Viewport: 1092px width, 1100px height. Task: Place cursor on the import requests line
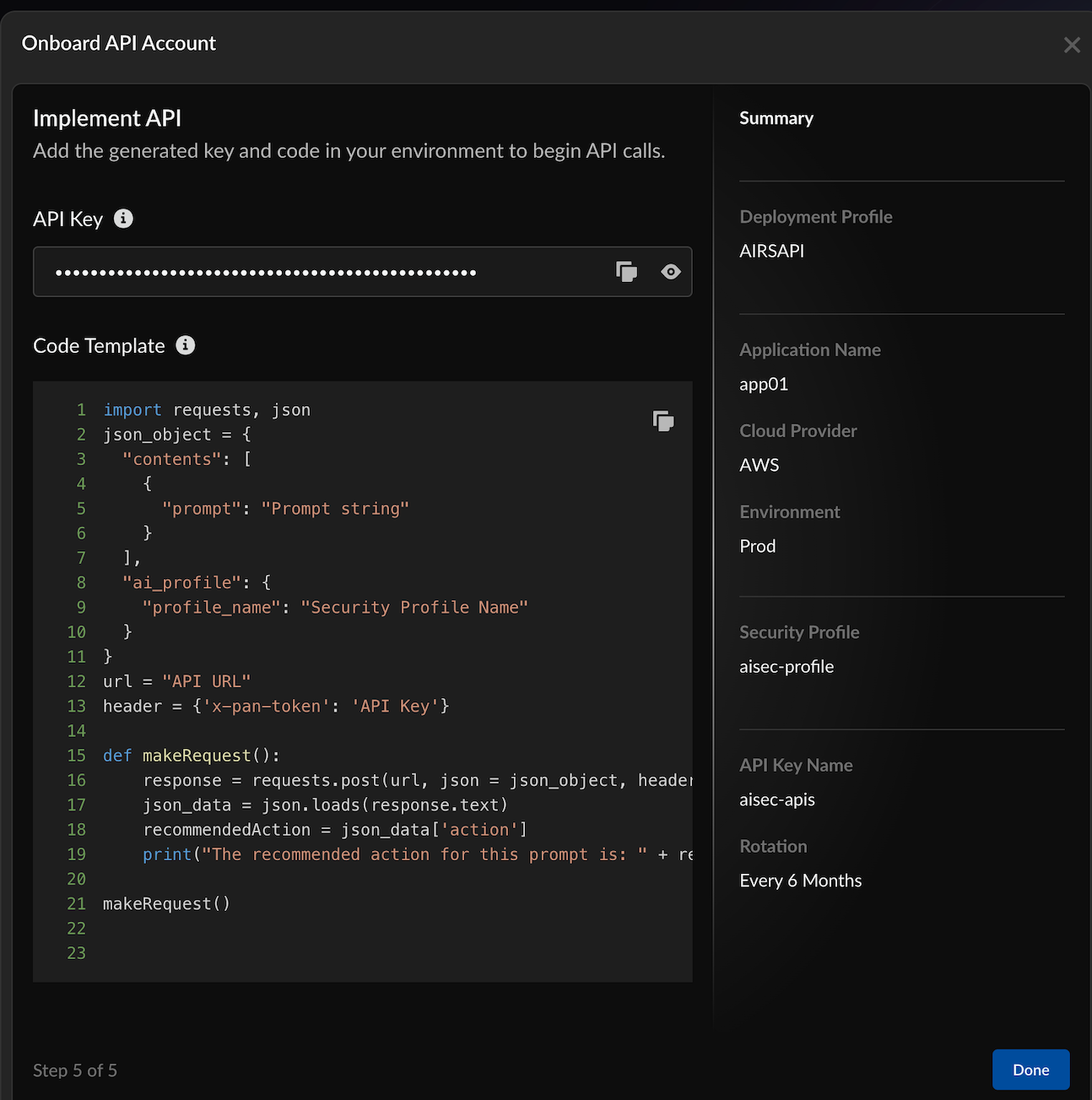(x=207, y=410)
